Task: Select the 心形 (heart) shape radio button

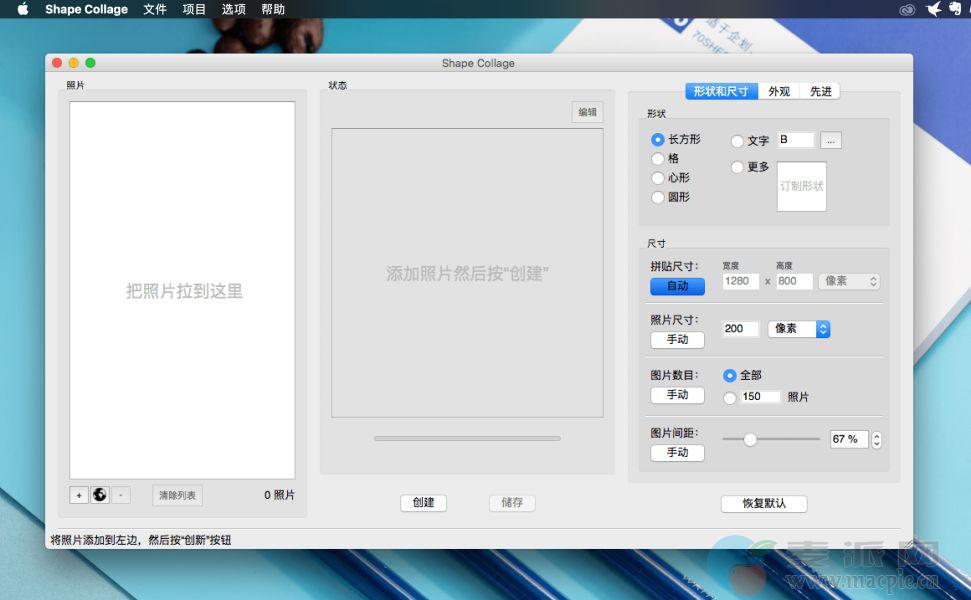Action: (x=658, y=177)
